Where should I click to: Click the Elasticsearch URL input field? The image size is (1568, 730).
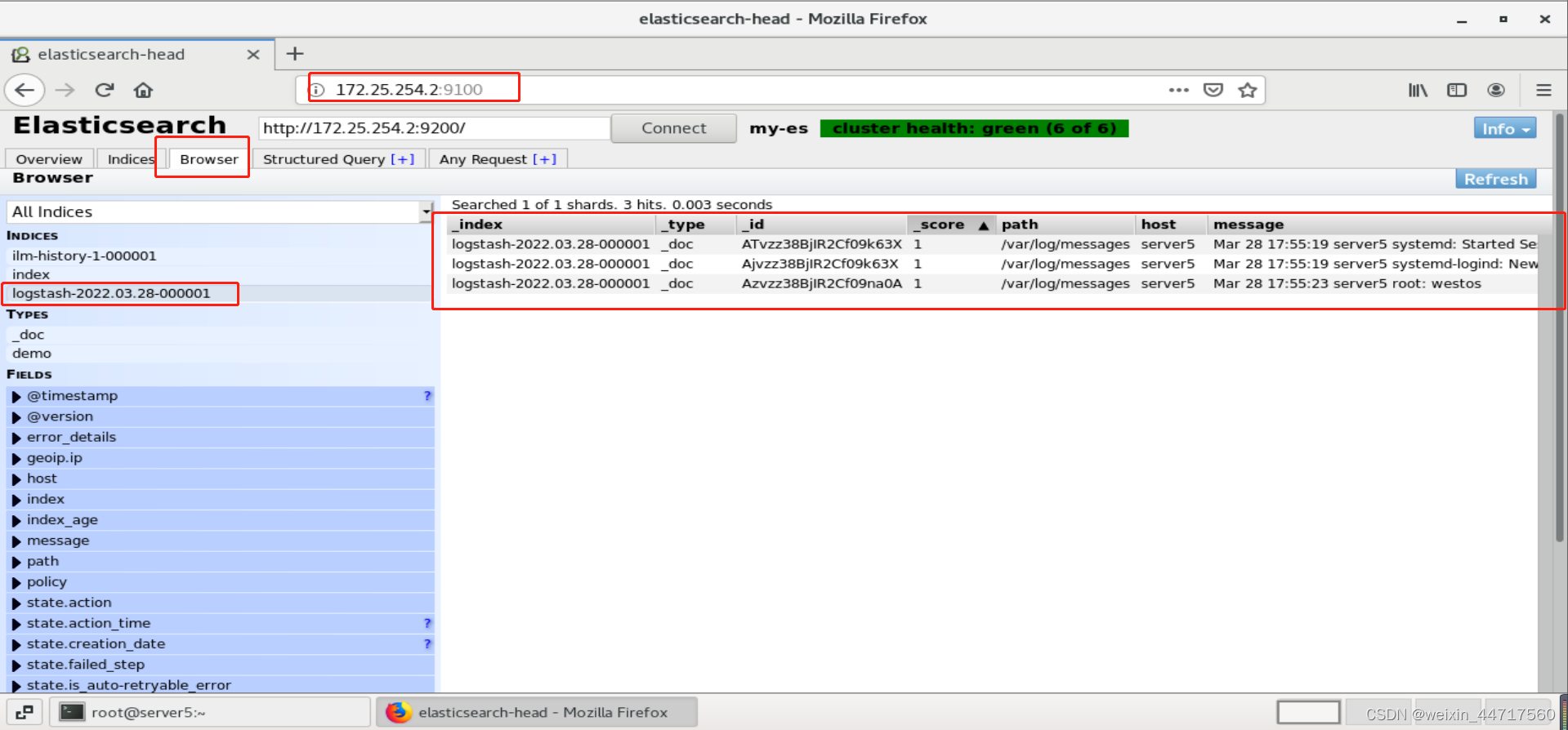click(x=434, y=128)
